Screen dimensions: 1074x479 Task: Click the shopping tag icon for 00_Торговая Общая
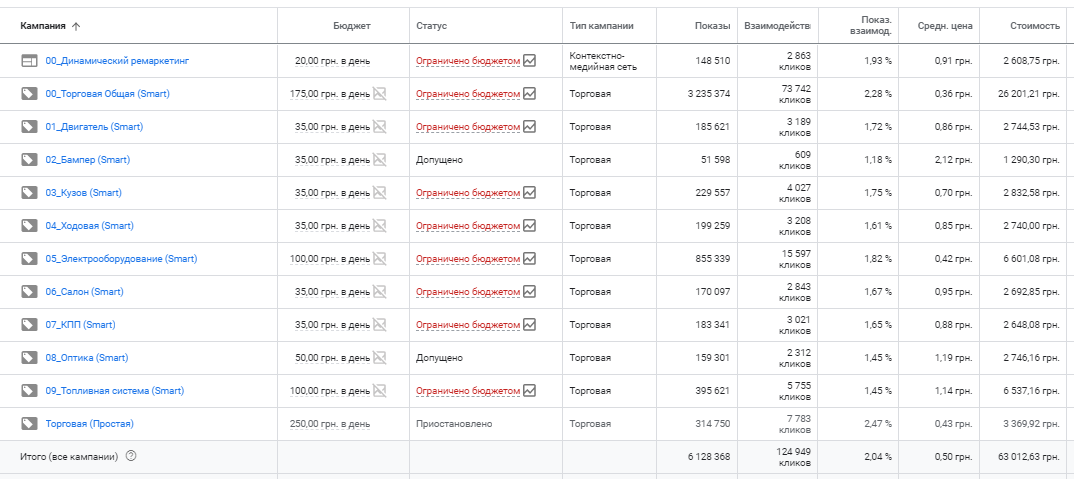(x=29, y=94)
